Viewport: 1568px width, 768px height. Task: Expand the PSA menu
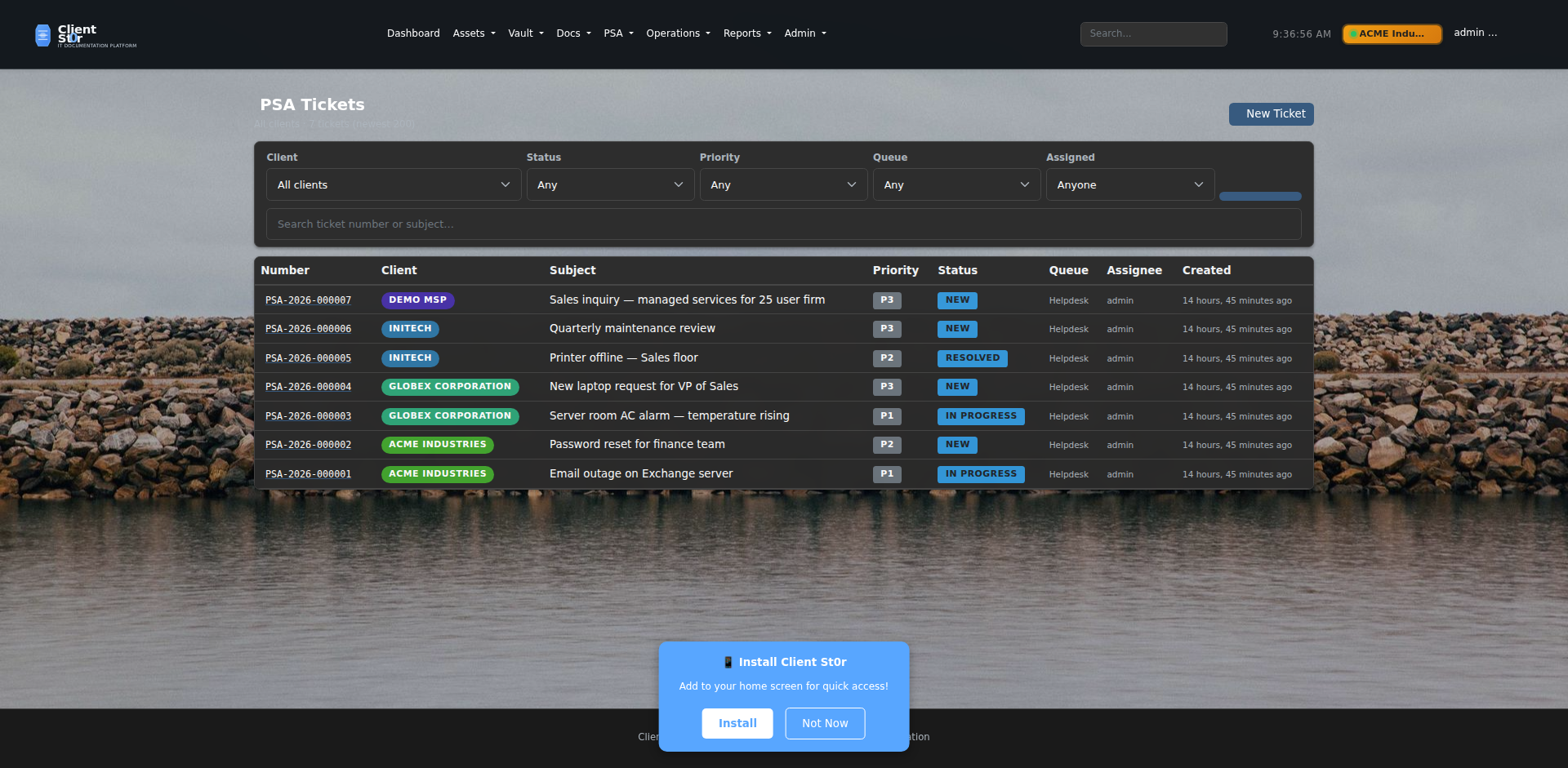click(618, 33)
